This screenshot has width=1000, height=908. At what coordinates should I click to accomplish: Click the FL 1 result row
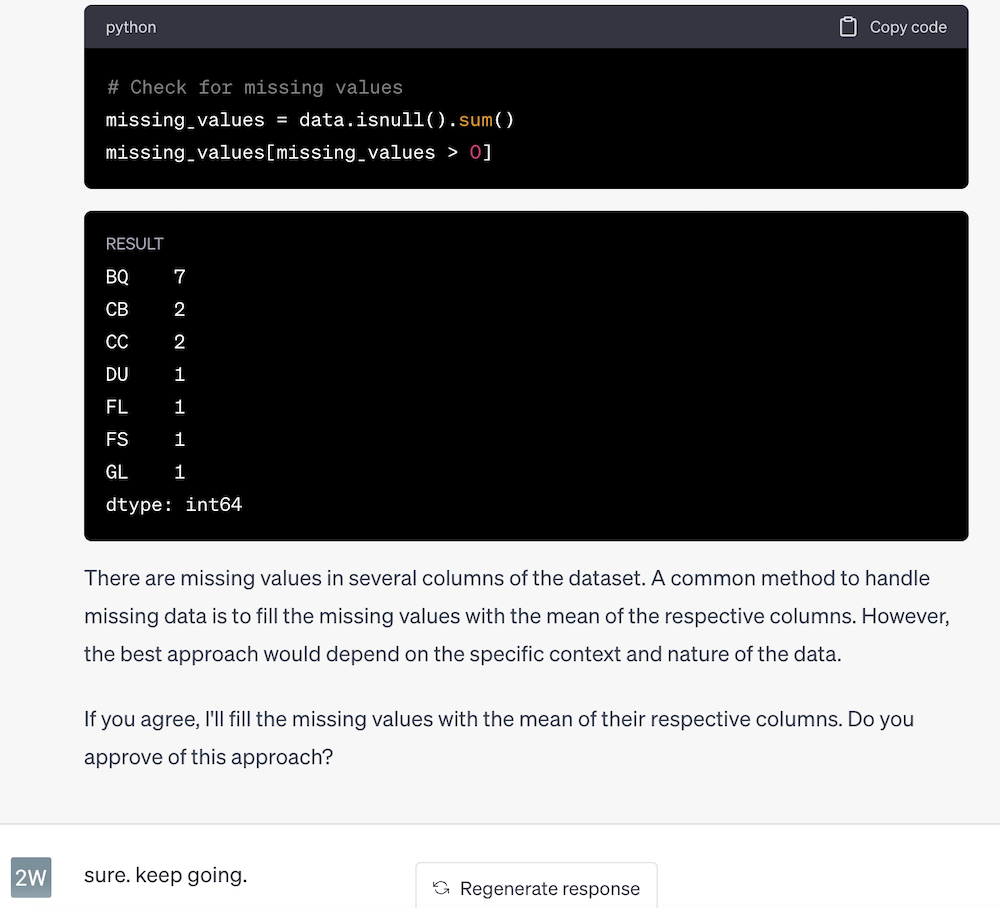145,407
